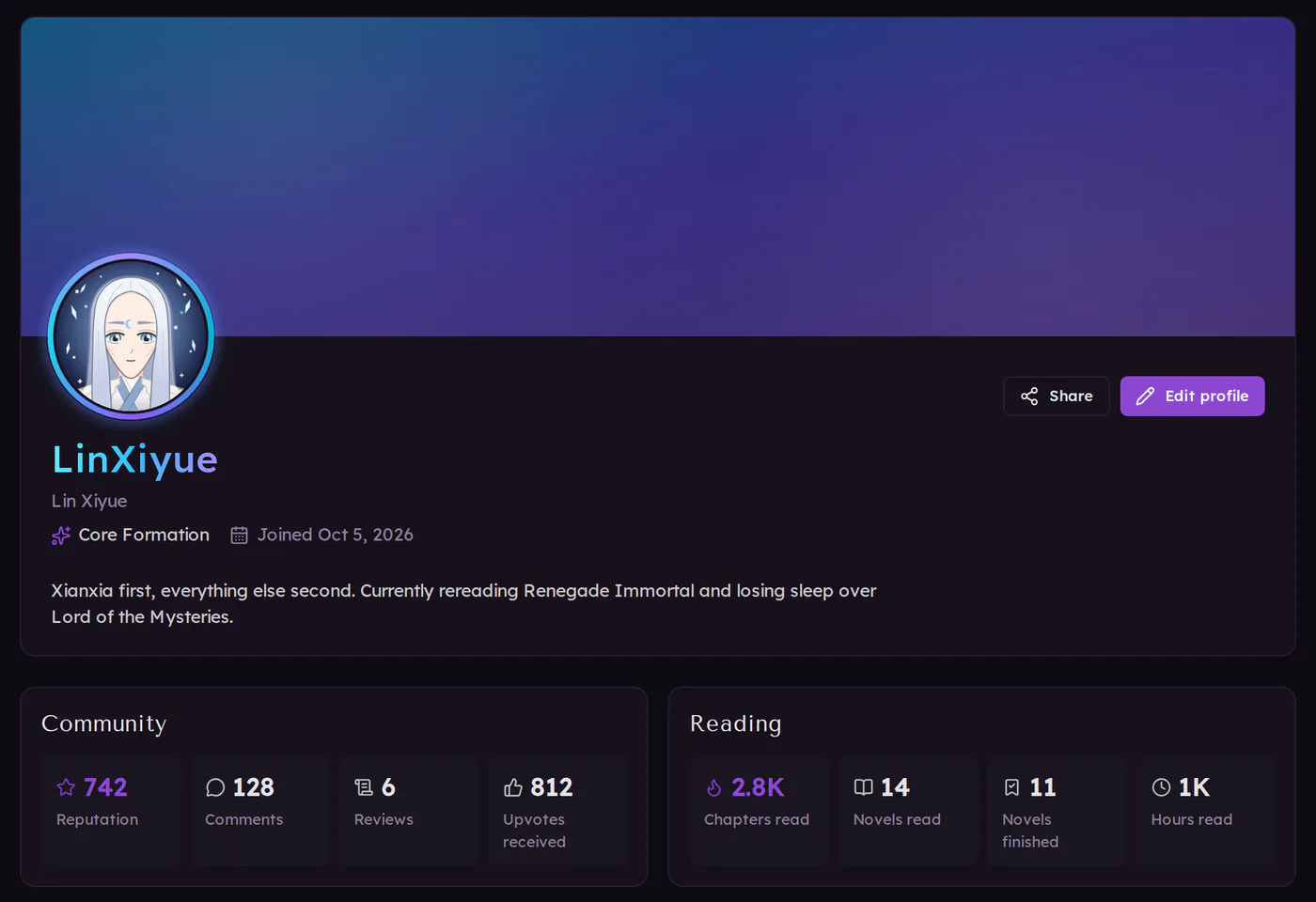Click the pencil icon on Edit profile
The image size is (1316, 902).
(x=1145, y=397)
